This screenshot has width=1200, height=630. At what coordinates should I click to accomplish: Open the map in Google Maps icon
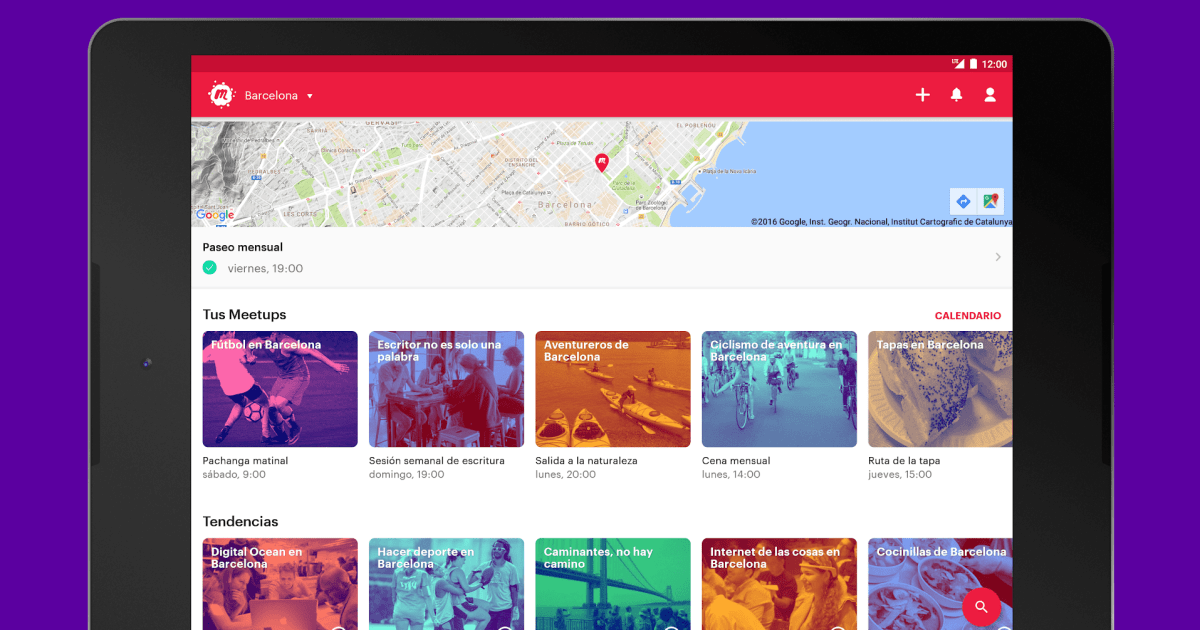(x=991, y=201)
